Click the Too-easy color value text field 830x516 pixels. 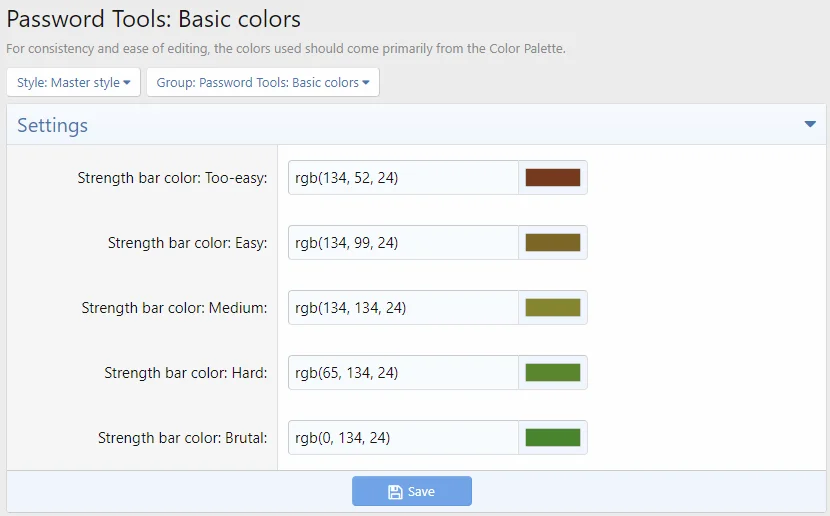(403, 178)
